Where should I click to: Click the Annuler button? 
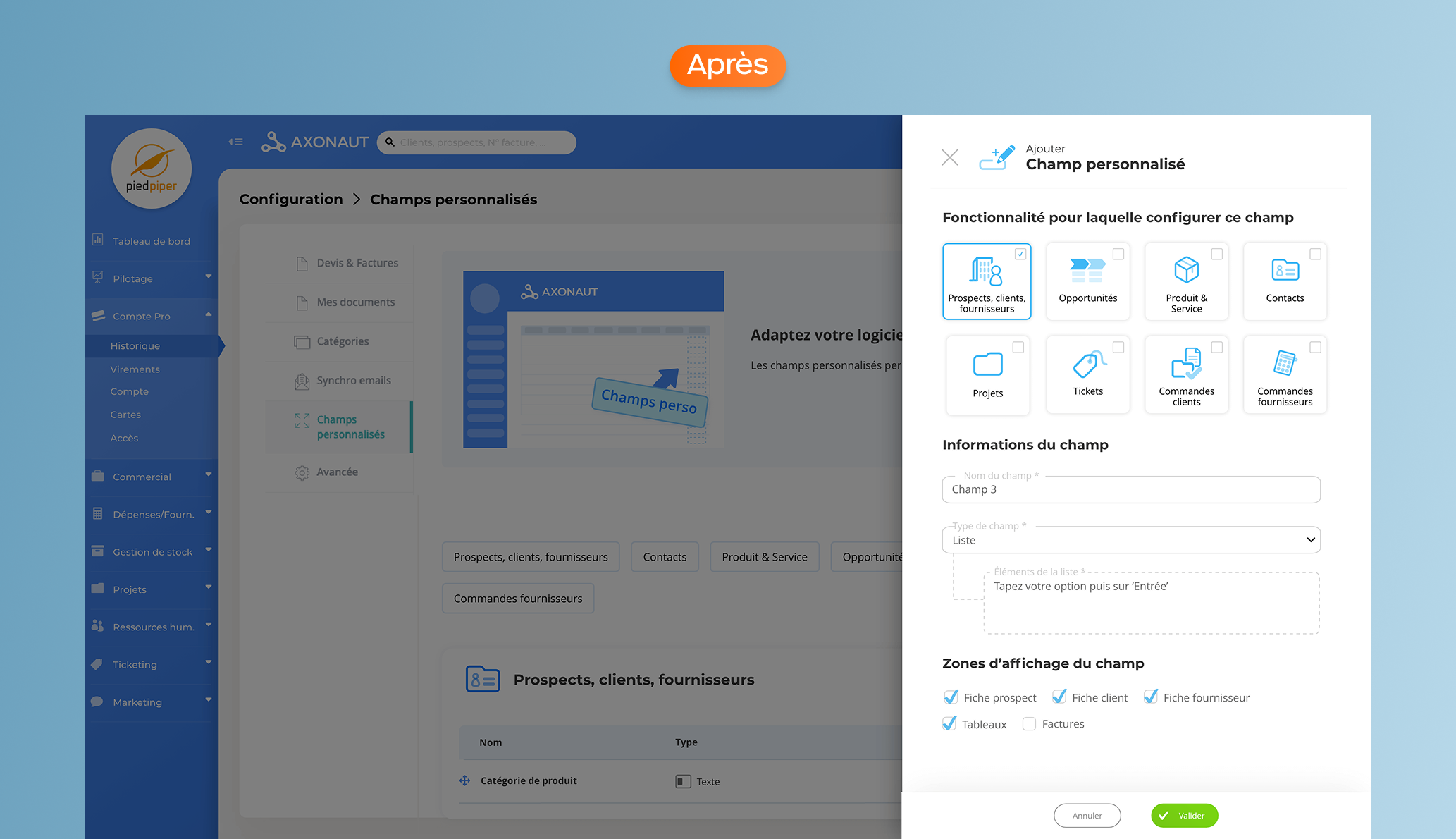(x=1087, y=816)
